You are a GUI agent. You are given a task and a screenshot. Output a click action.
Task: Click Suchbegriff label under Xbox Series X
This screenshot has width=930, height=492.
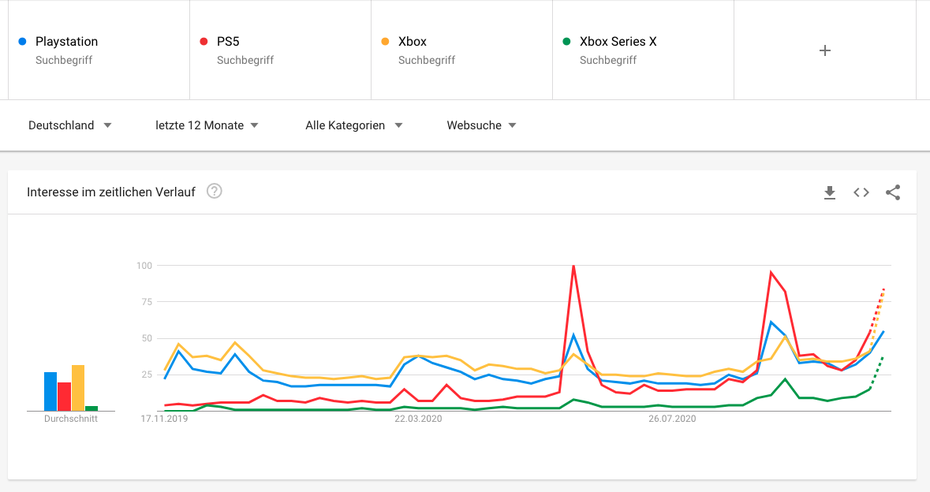click(x=608, y=60)
